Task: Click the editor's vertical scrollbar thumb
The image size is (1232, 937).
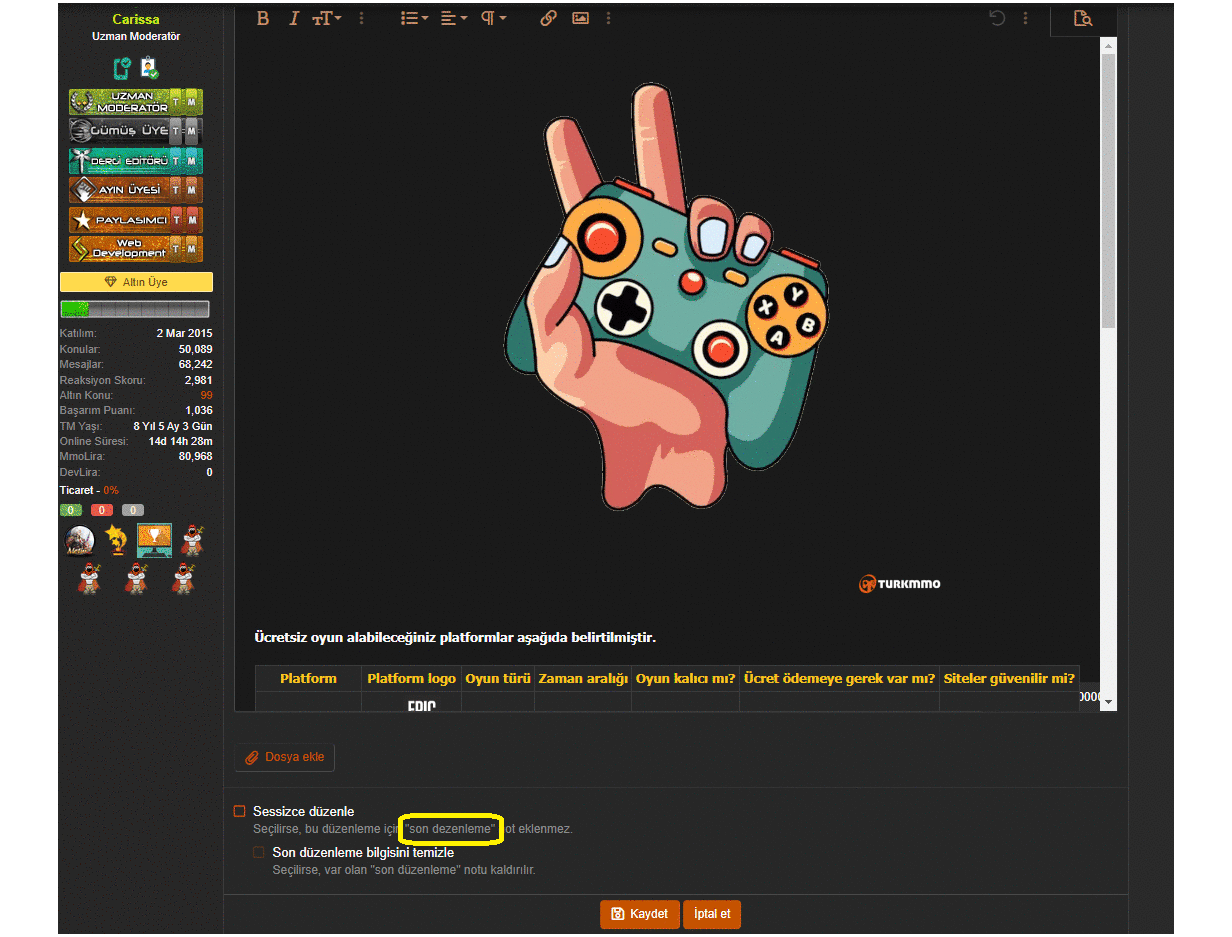Action: [1108, 190]
